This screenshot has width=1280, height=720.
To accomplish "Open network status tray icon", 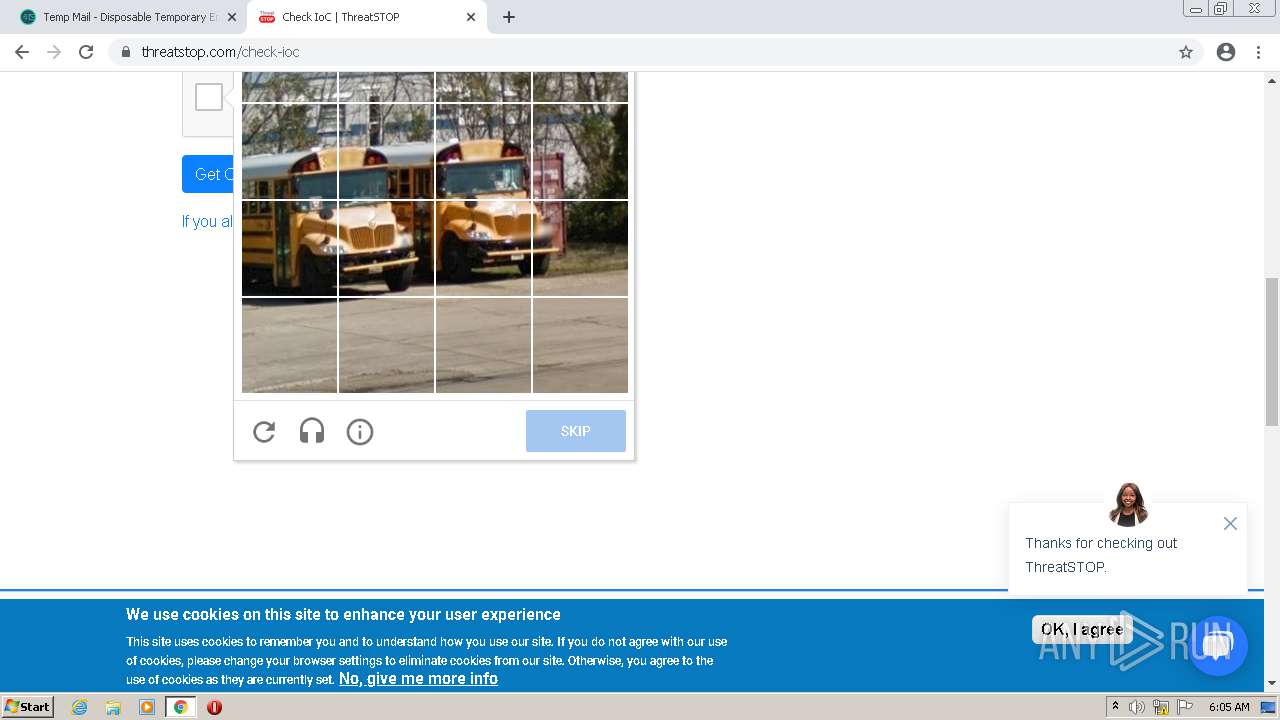I will 1161,707.
